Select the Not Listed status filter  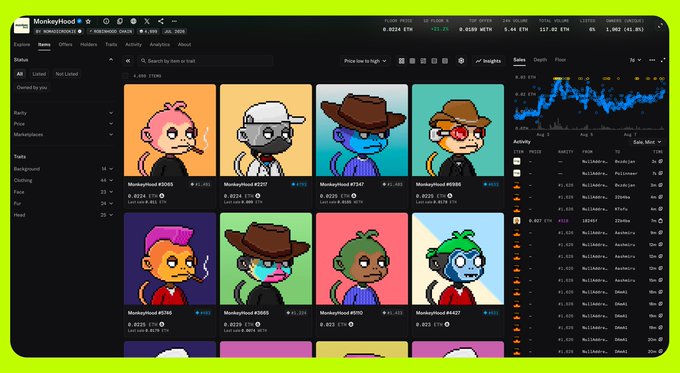[67, 74]
